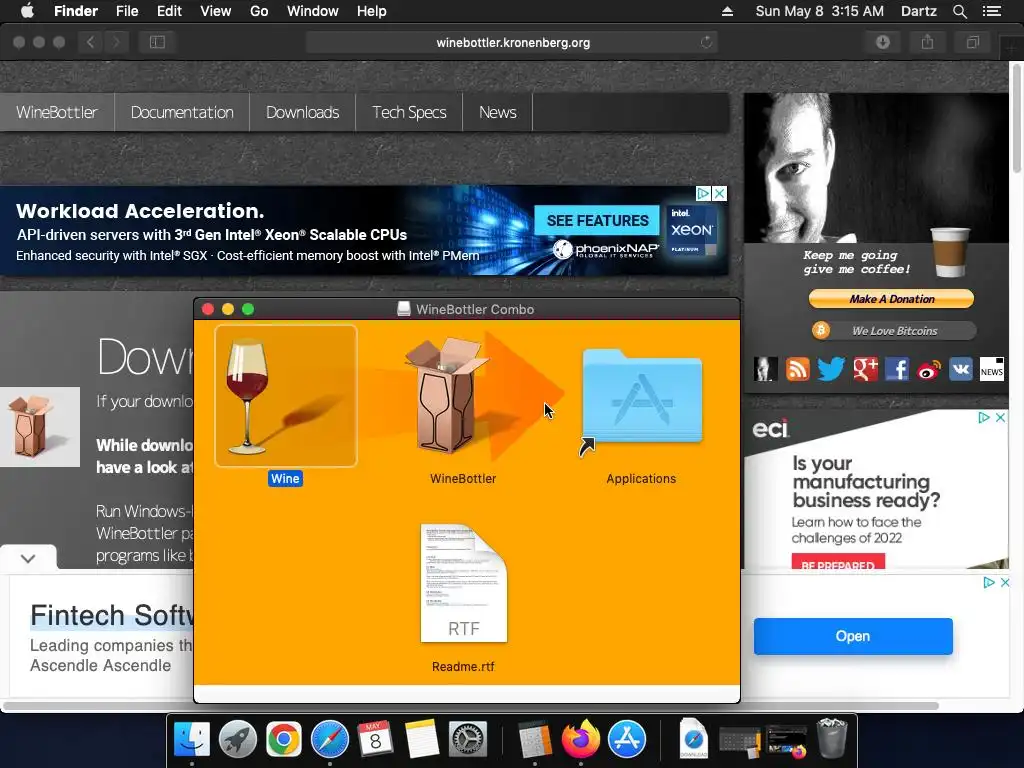Open the Weibo icon
Image resolution: width=1024 pixels, height=768 pixels.
click(929, 370)
